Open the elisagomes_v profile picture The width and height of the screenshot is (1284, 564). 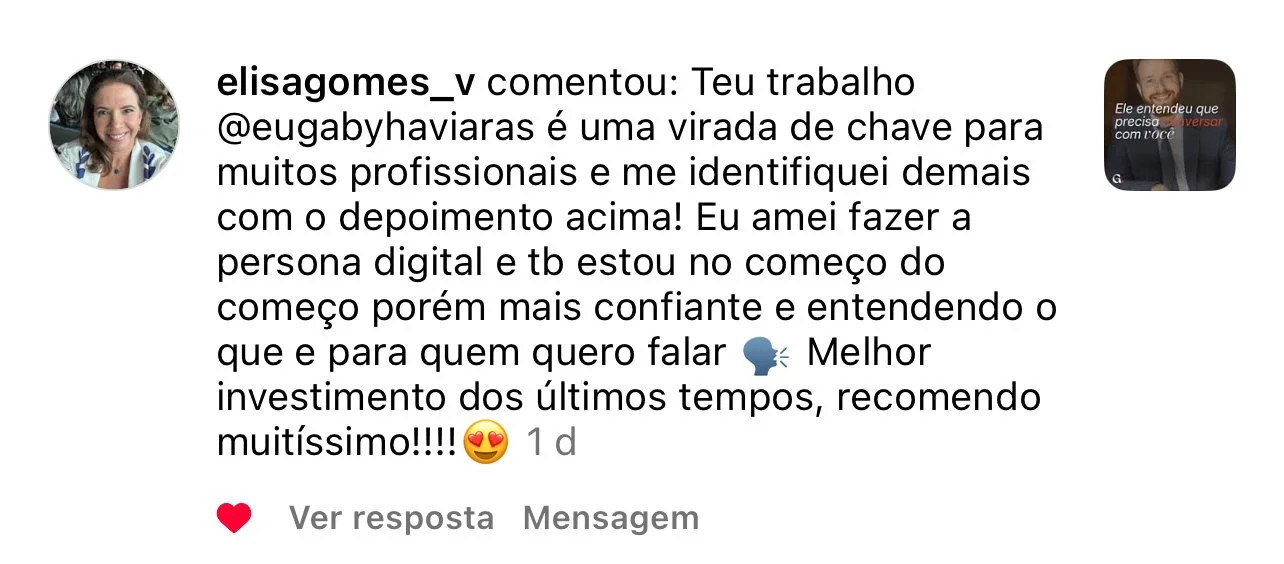(114, 124)
